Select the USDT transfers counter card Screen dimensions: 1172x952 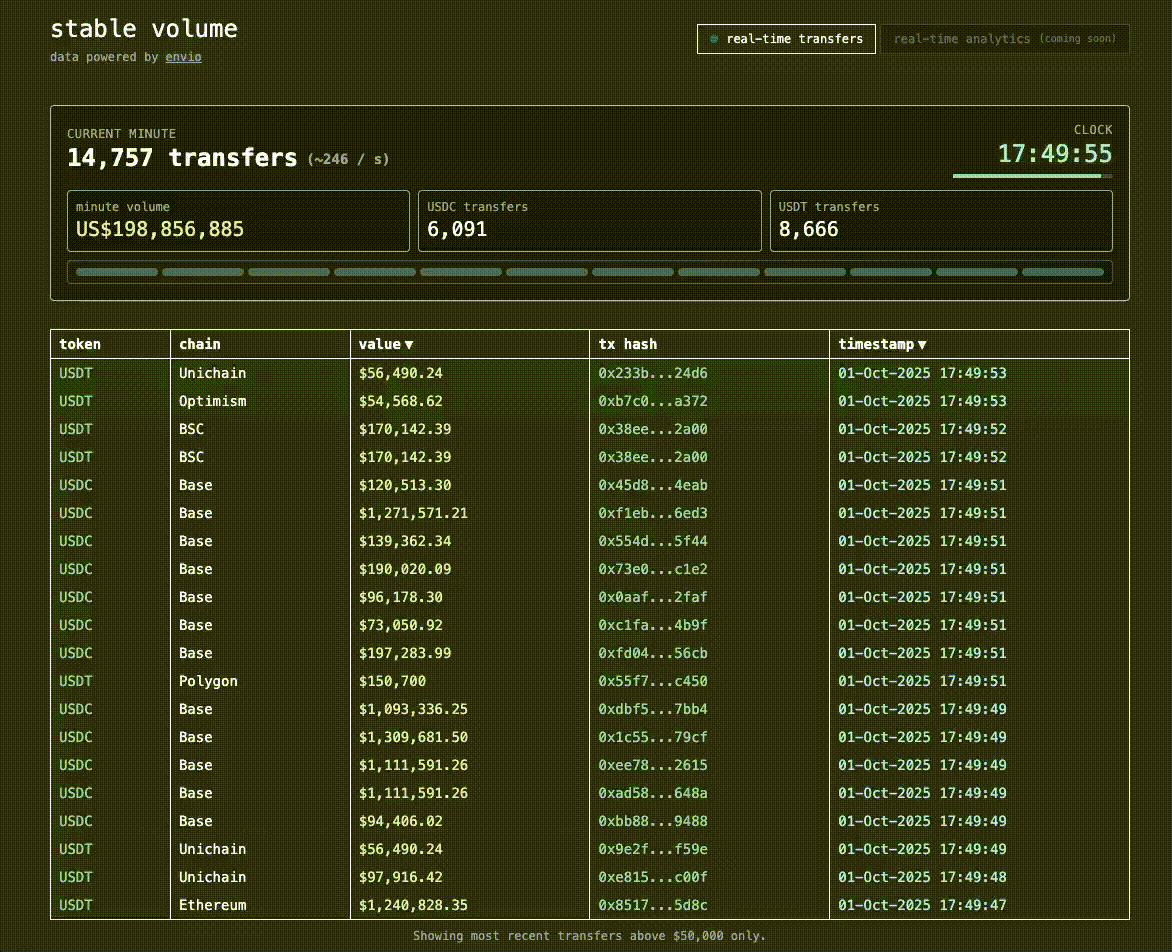coord(941,220)
